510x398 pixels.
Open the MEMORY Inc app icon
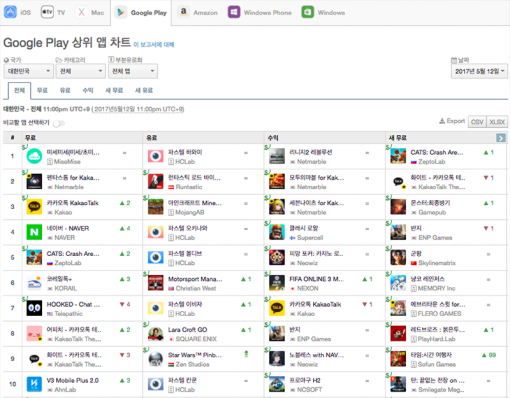point(398,283)
